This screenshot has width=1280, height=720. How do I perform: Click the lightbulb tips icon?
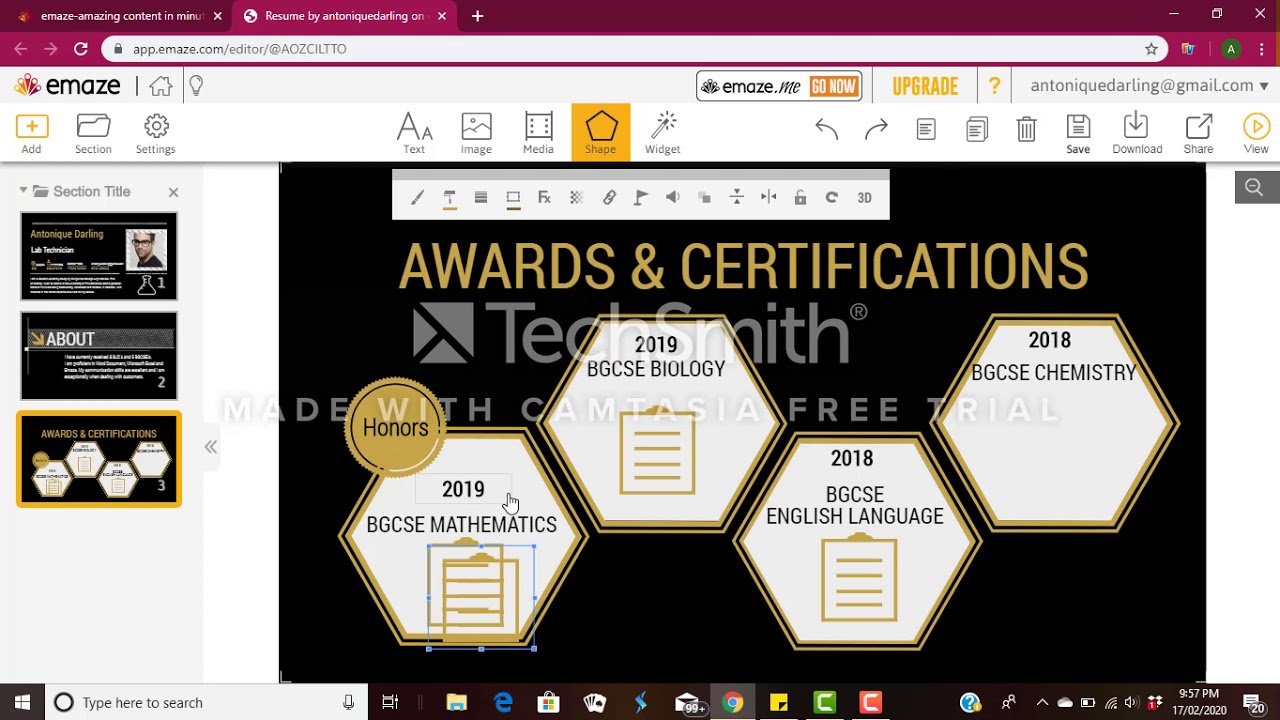point(196,86)
